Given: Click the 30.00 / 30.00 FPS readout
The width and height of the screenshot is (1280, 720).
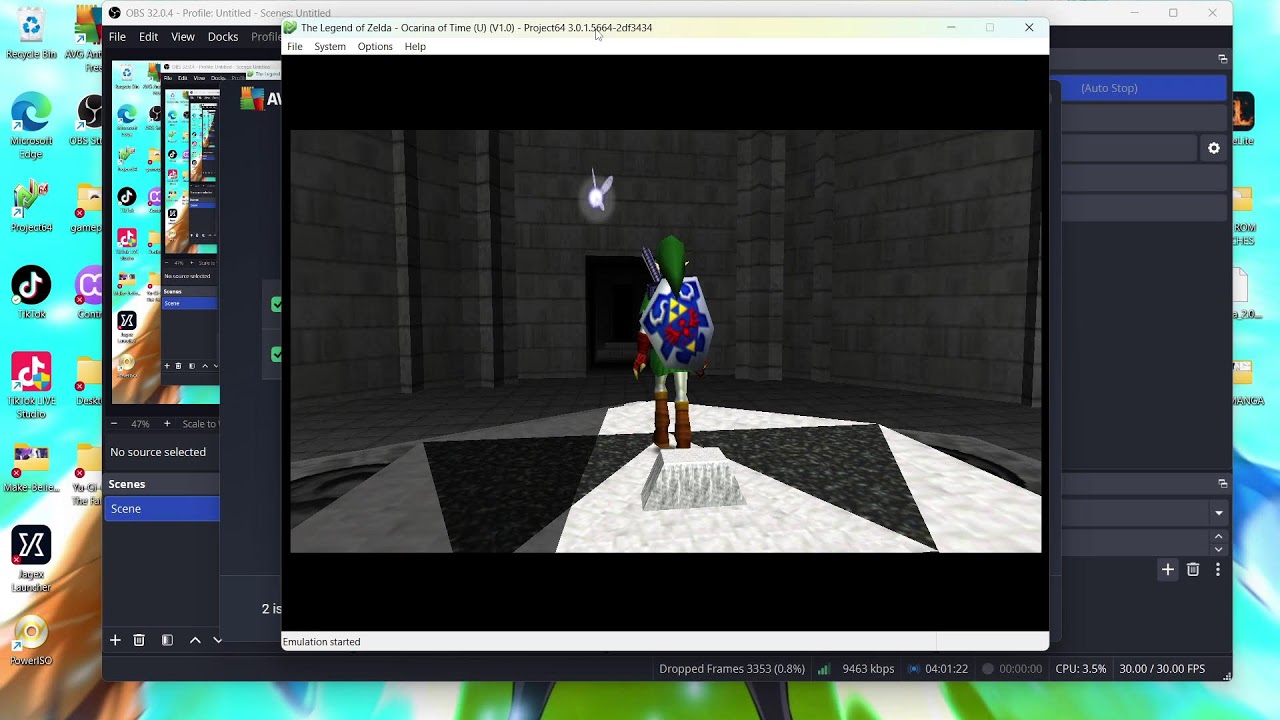Looking at the screenshot, I should (x=1162, y=669).
